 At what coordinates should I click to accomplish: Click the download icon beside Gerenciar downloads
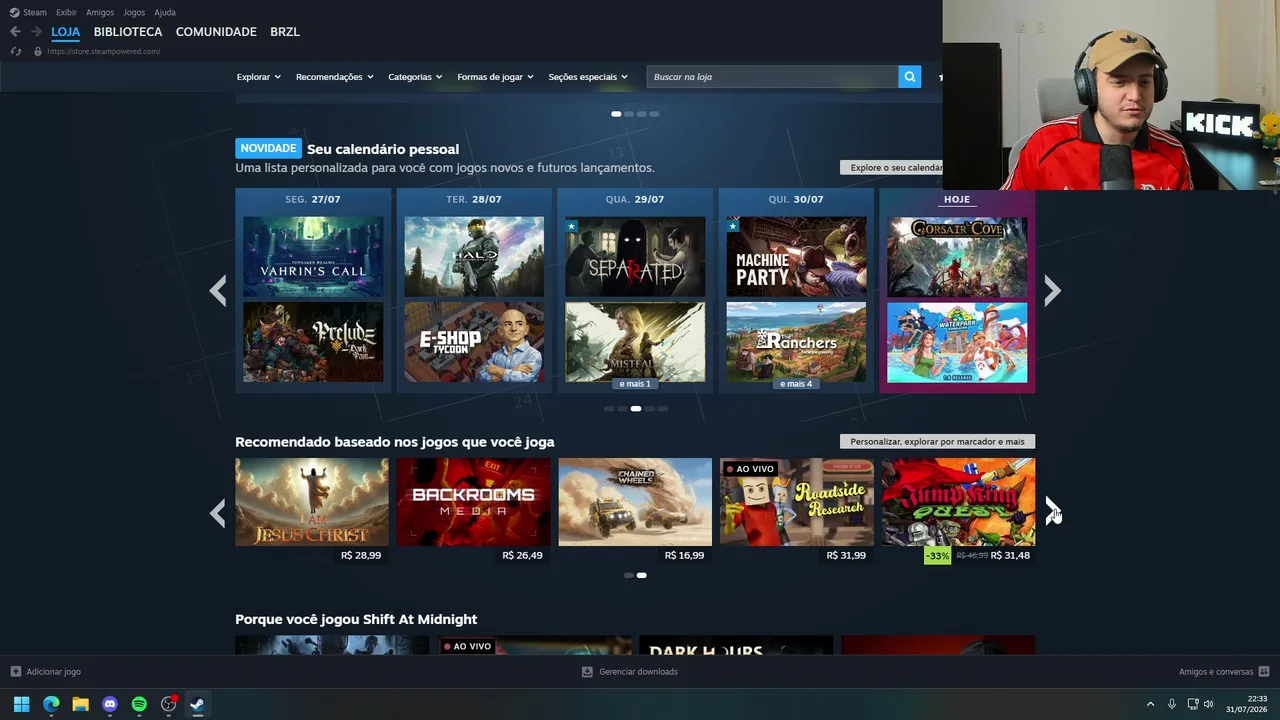pyautogui.click(x=587, y=672)
